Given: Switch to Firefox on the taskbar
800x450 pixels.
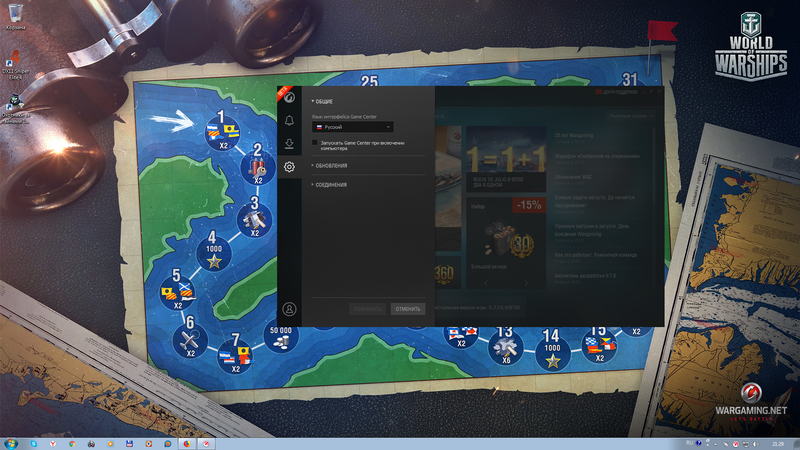Looking at the screenshot, I should 187,444.
